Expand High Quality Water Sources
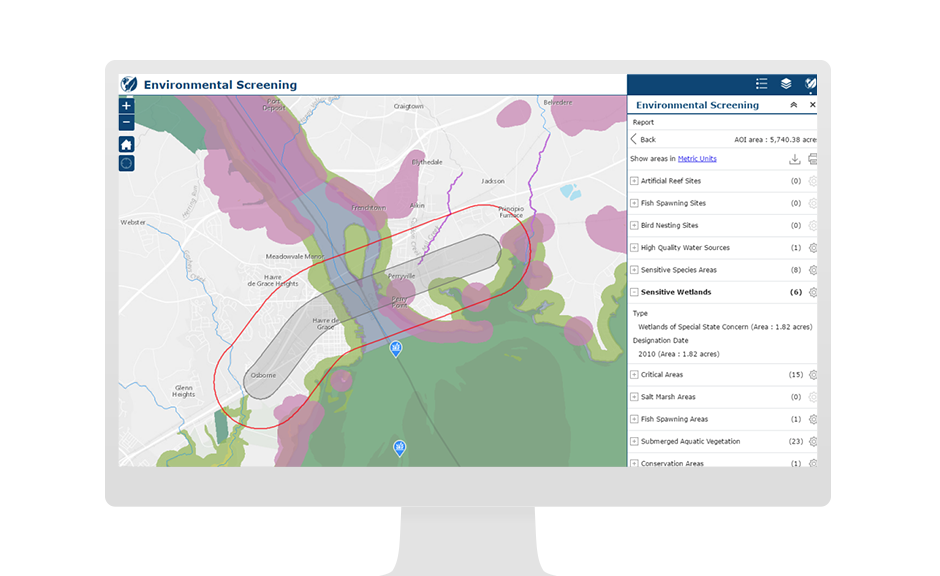940x576 pixels. click(x=634, y=248)
